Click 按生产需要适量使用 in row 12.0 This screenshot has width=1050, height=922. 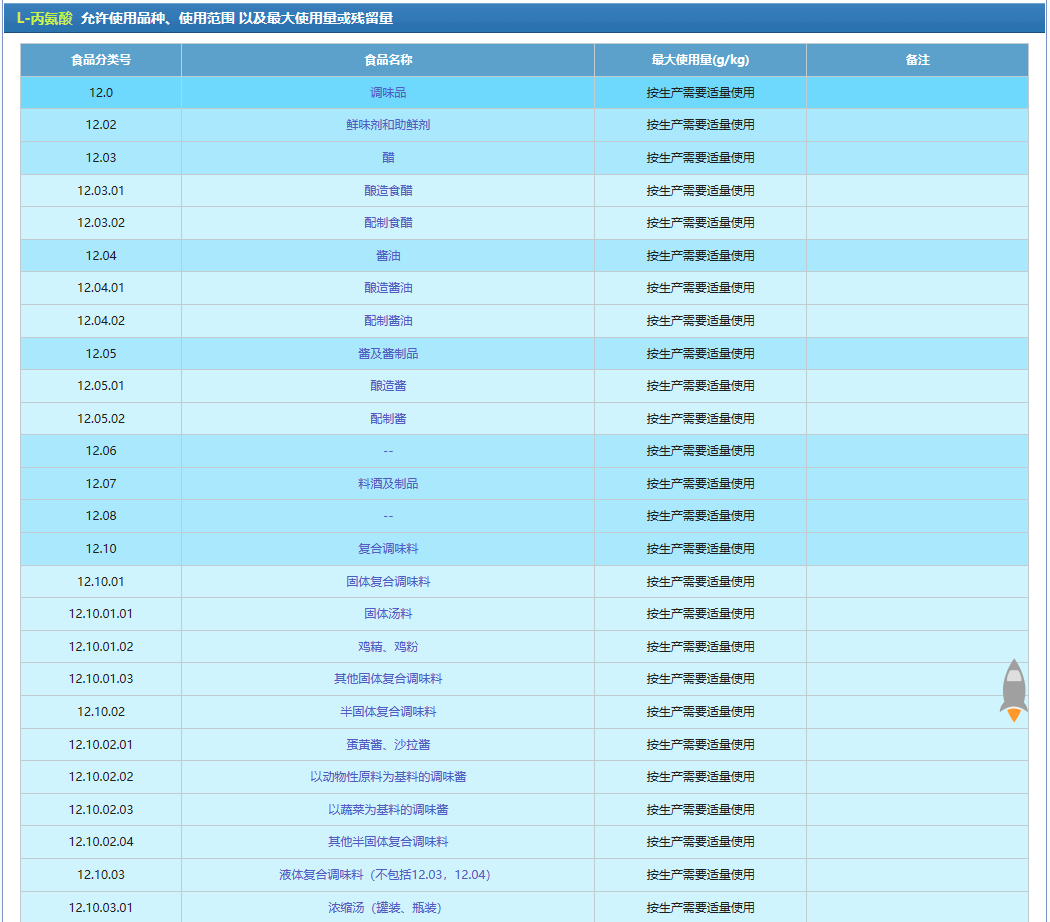coord(700,92)
